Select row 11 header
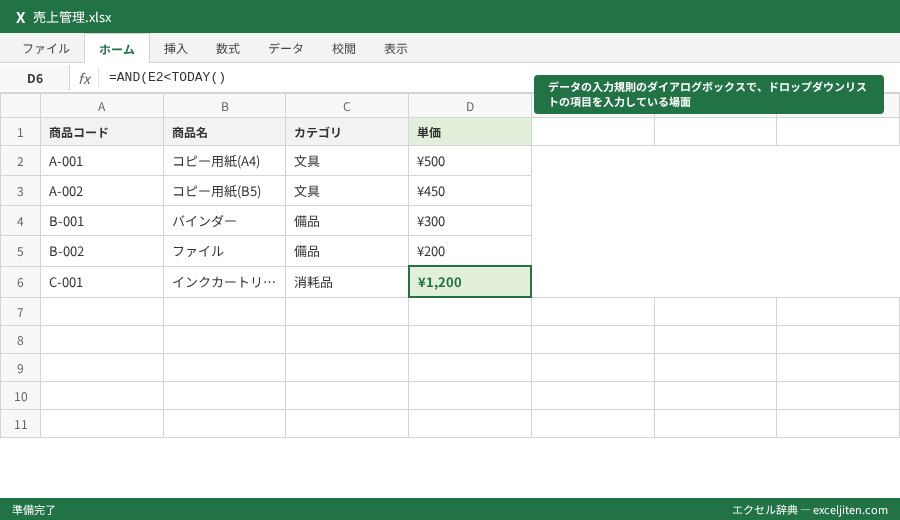900x520 pixels. pos(20,424)
